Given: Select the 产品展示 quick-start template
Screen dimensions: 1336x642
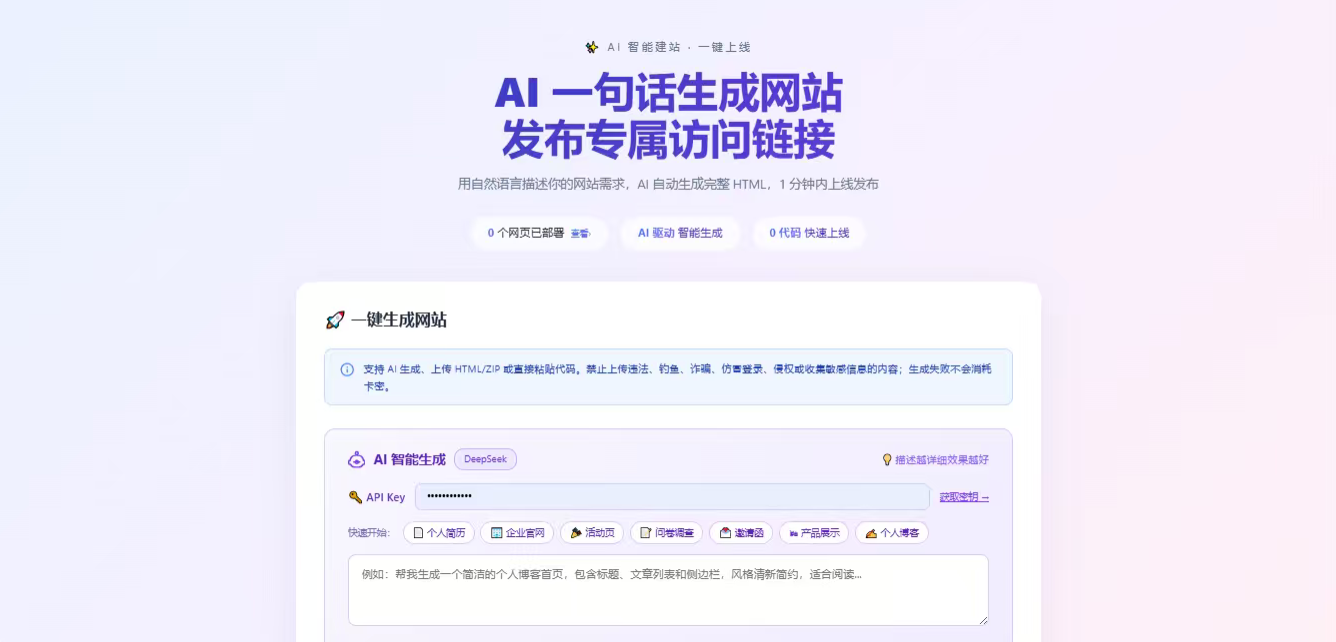Looking at the screenshot, I should (814, 533).
